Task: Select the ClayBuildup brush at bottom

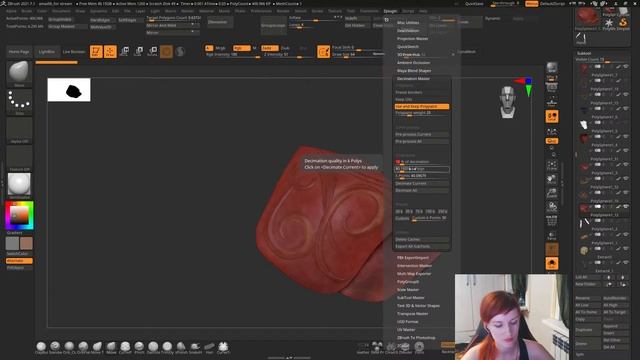Action: pos(41,347)
